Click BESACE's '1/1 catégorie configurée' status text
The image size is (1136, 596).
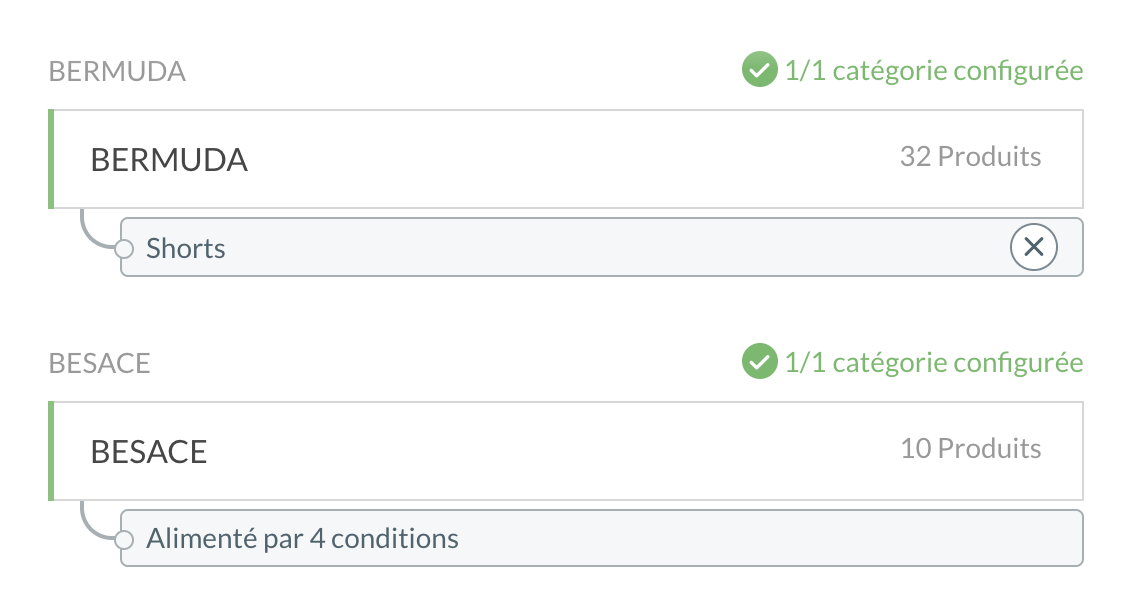(x=934, y=362)
